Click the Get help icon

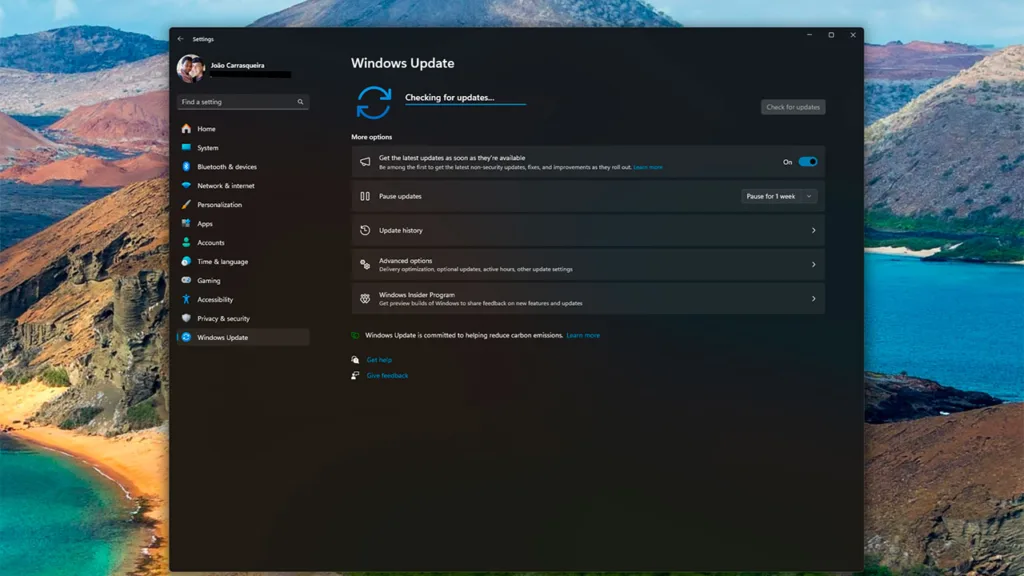click(x=355, y=360)
